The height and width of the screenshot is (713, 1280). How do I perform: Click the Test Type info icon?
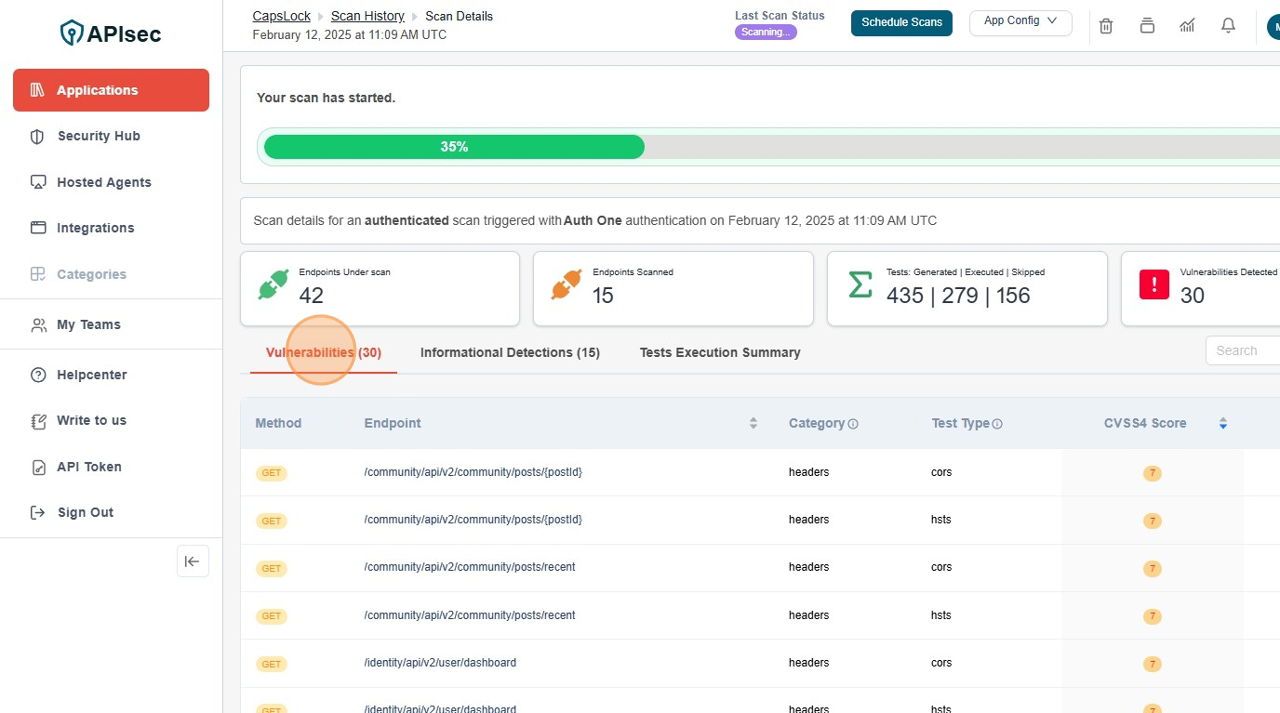[997, 424]
